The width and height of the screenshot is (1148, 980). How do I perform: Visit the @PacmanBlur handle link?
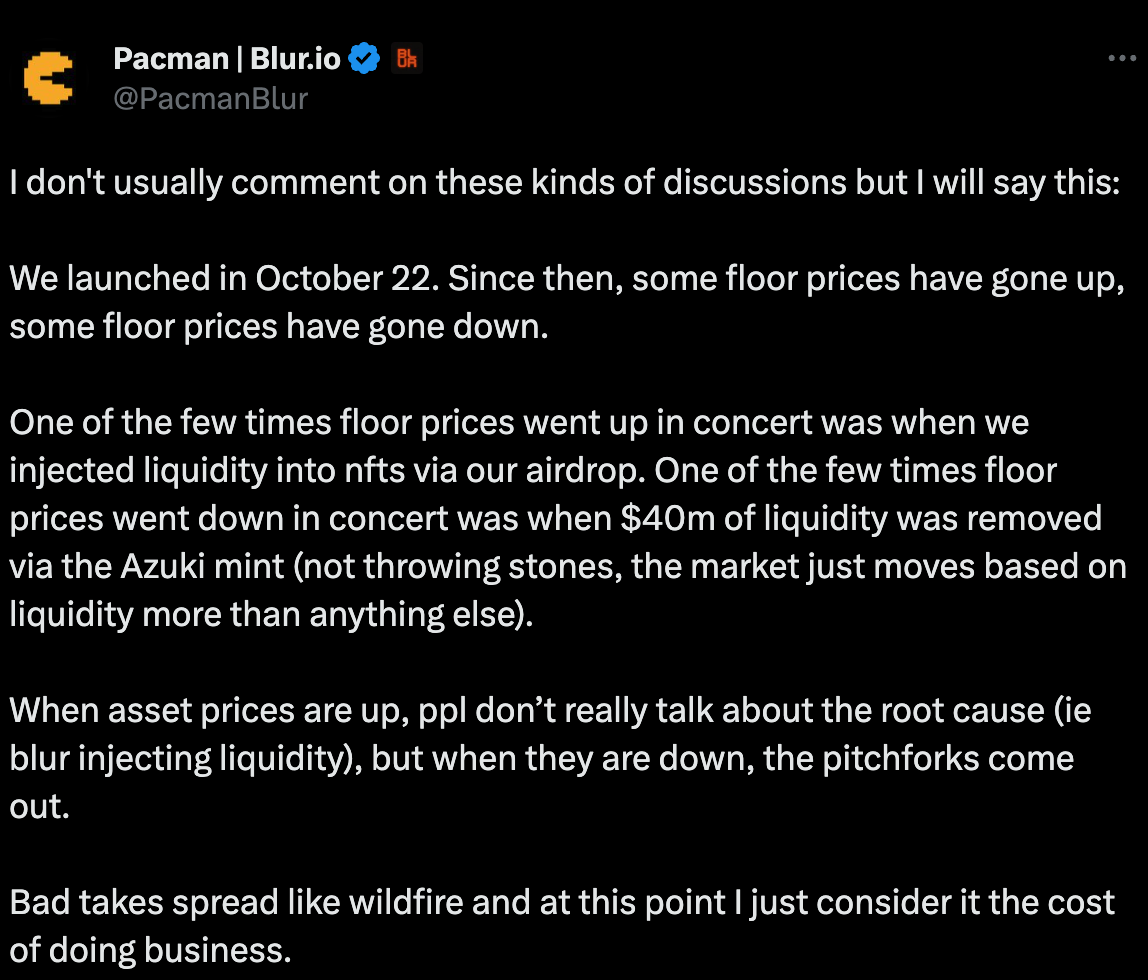[210, 98]
